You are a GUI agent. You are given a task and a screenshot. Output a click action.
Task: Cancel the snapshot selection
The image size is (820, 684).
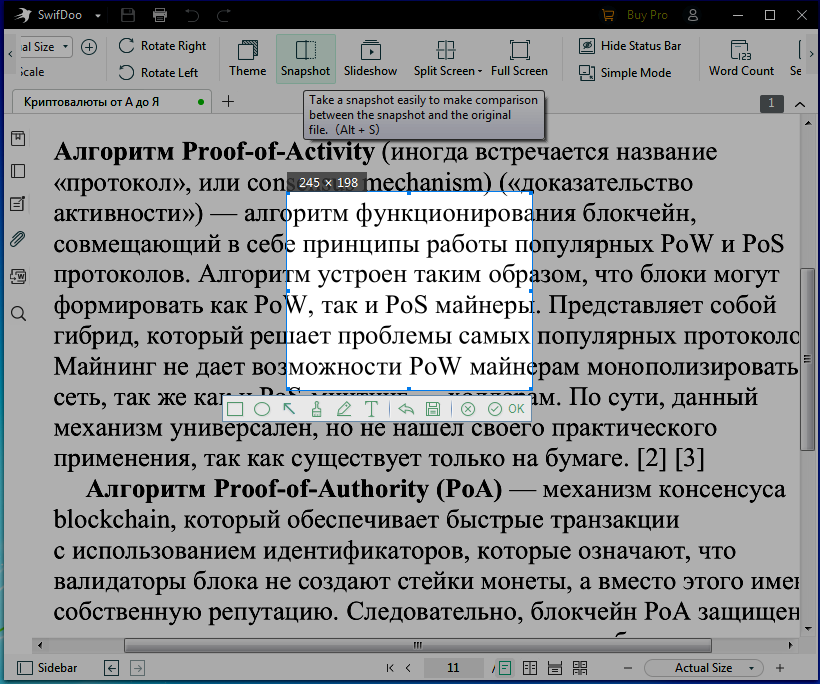pyautogui.click(x=467, y=409)
